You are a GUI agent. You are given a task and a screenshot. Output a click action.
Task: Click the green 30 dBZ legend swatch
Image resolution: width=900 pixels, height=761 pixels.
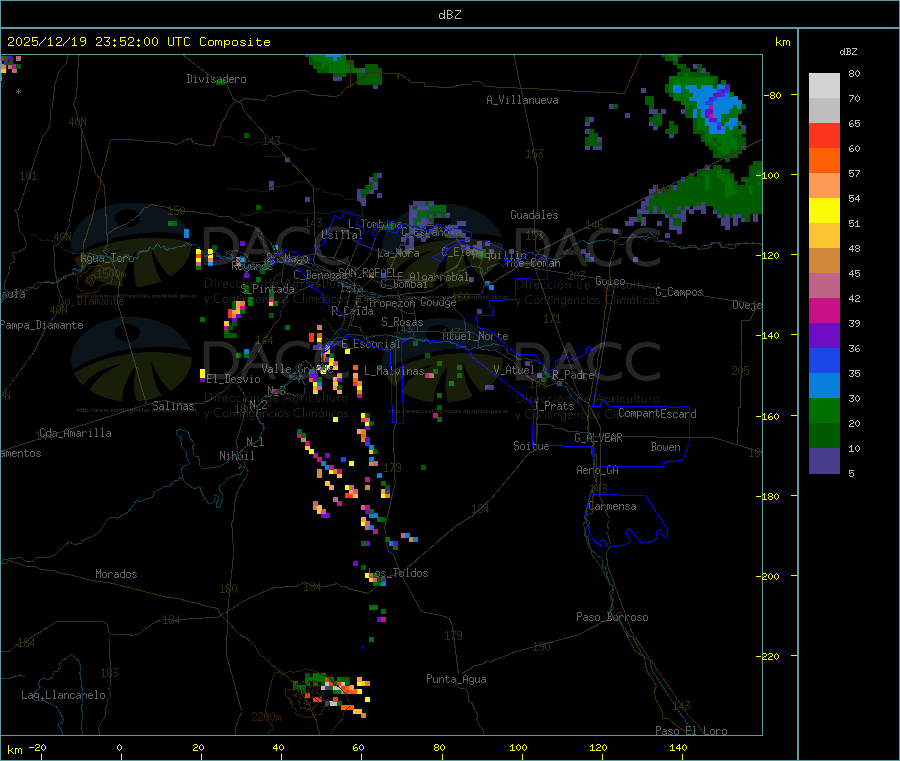(824, 410)
